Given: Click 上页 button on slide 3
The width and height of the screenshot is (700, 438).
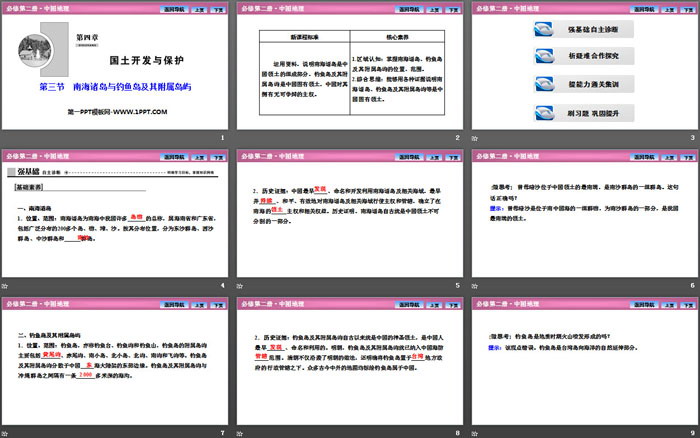Looking at the screenshot, I should coord(669,9).
